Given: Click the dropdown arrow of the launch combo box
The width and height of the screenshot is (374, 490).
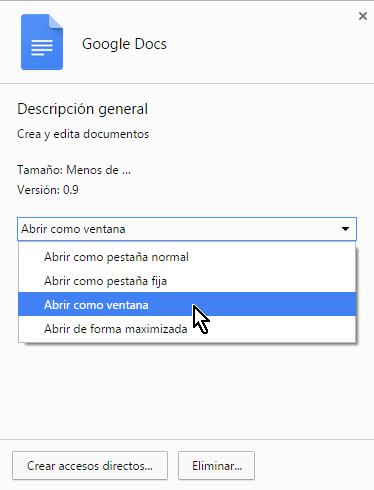Looking at the screenshot, I should click(345, 229).
